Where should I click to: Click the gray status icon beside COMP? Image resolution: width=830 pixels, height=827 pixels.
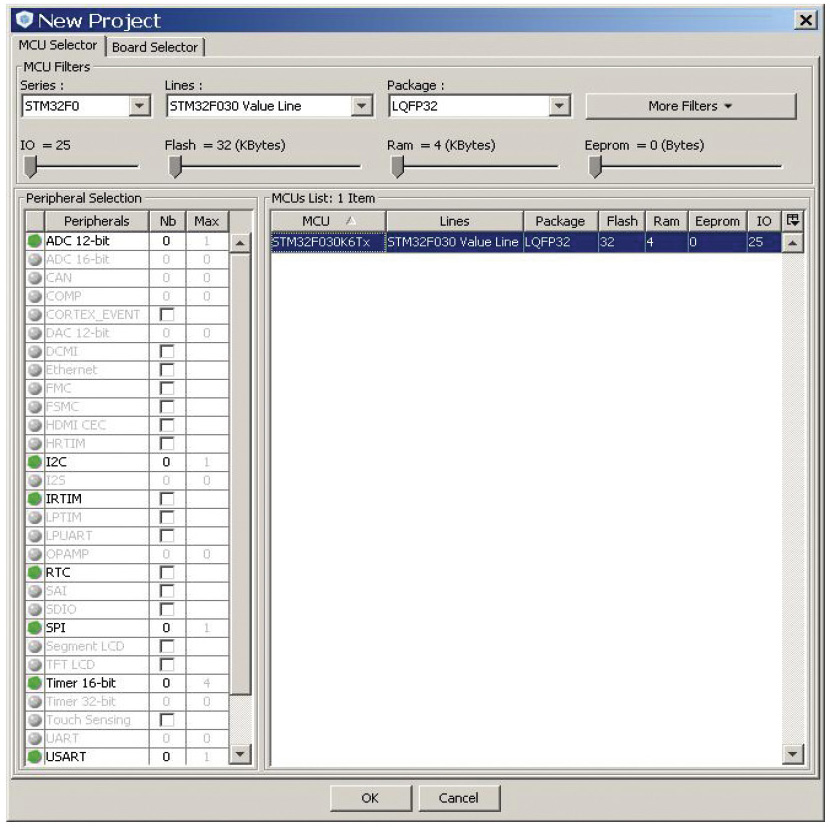coord(34,296)
